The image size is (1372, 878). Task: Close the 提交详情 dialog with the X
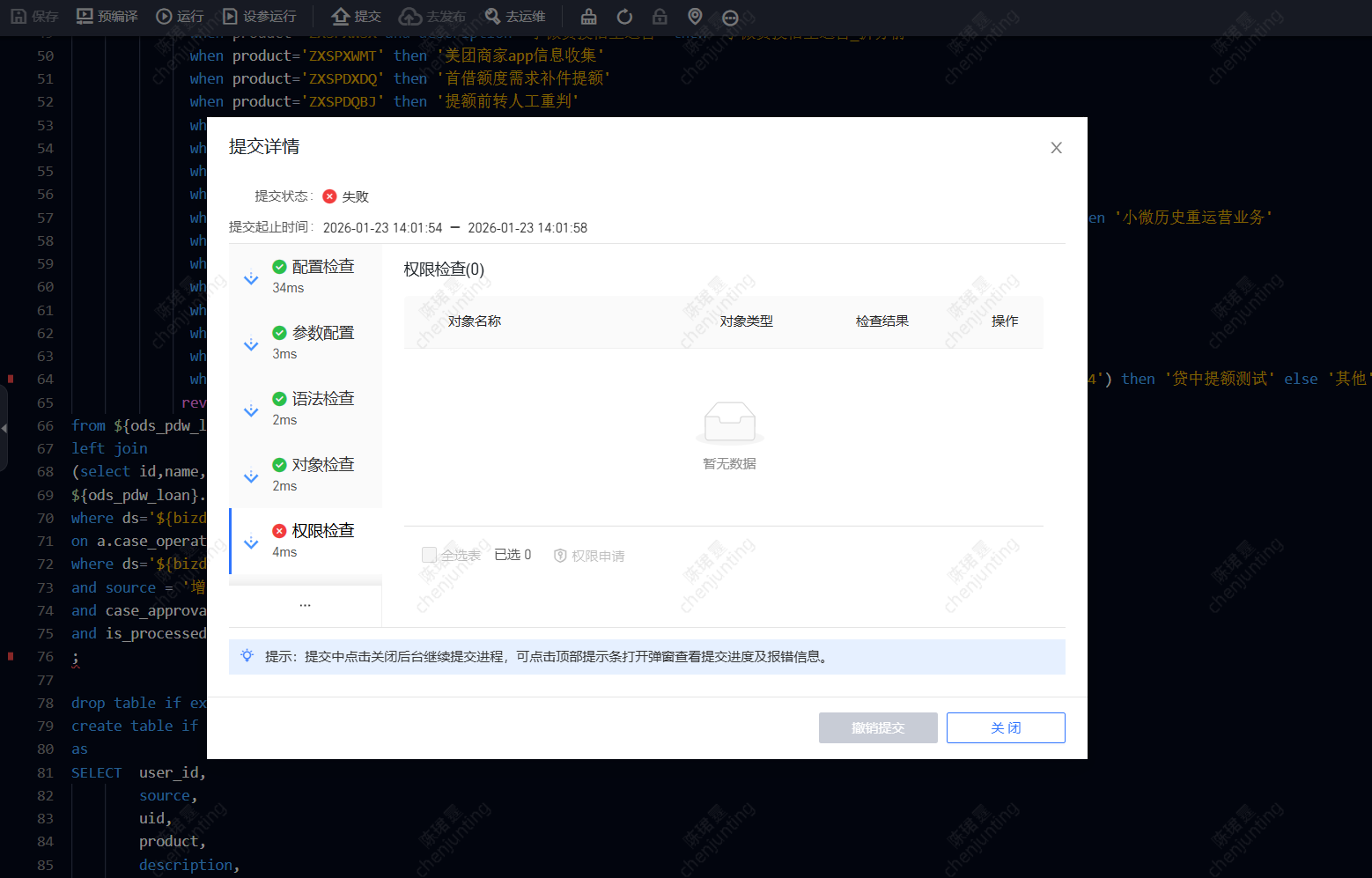(1056, 148)
